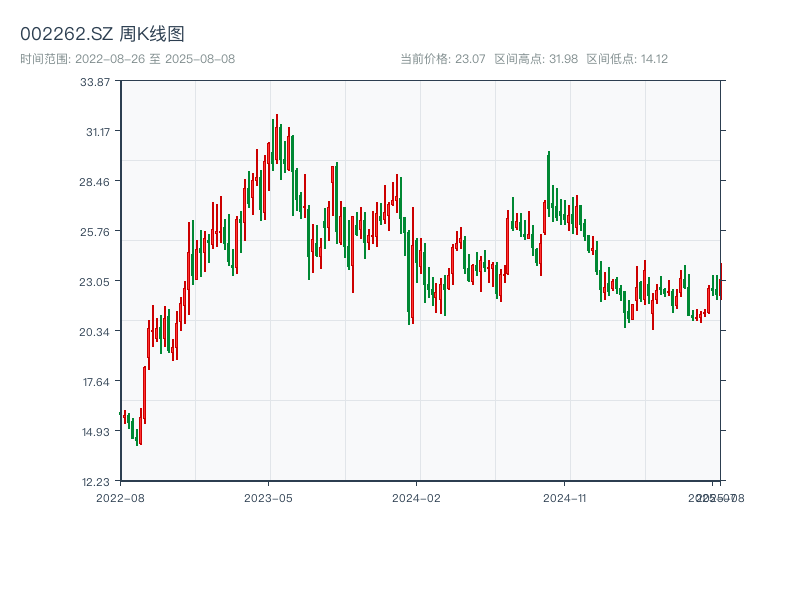Click the 25.76 y-axis price label
800x600 pixels.
pos(95,232)
